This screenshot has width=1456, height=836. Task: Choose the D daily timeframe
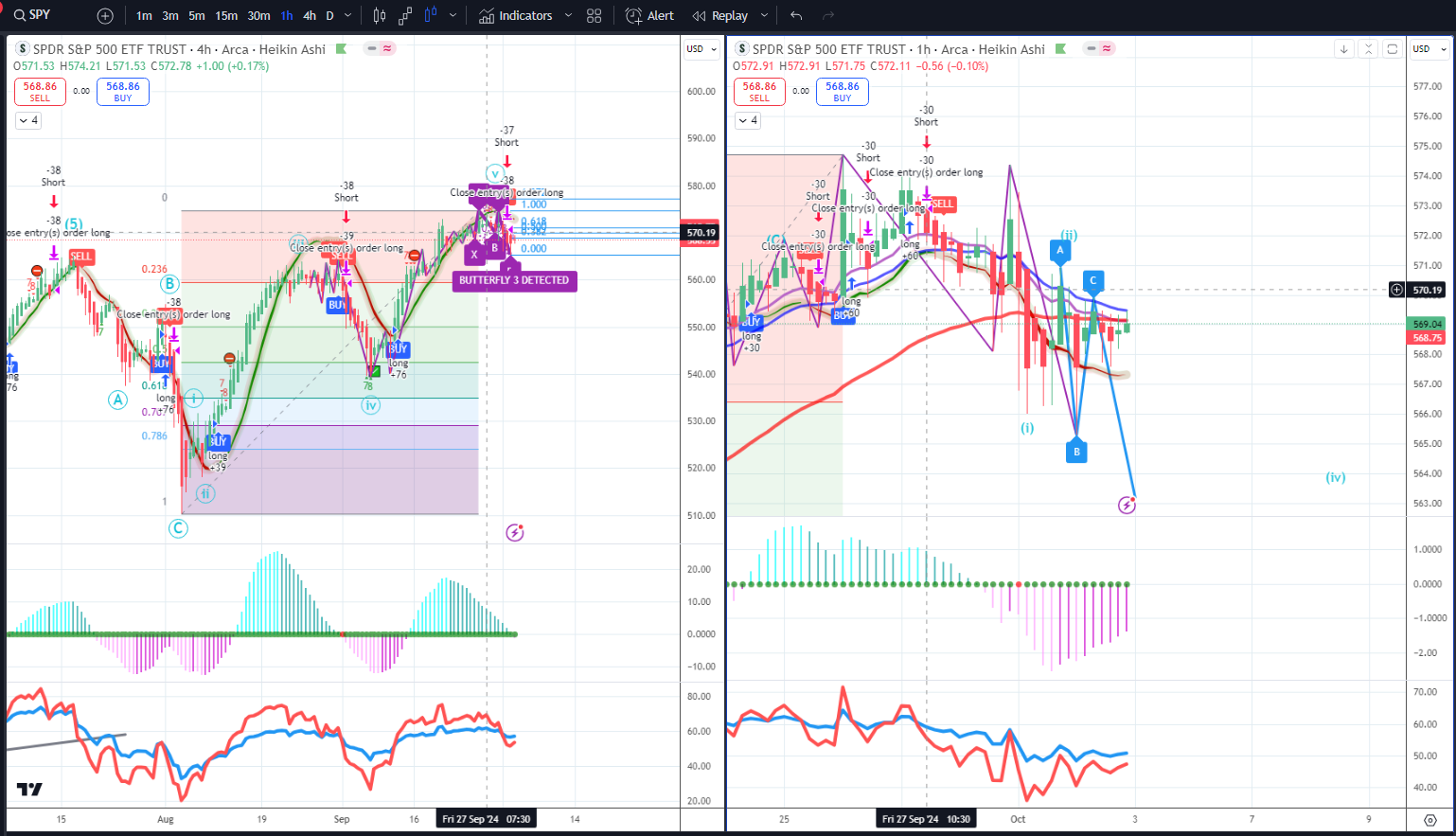click(x=329, y=16)
